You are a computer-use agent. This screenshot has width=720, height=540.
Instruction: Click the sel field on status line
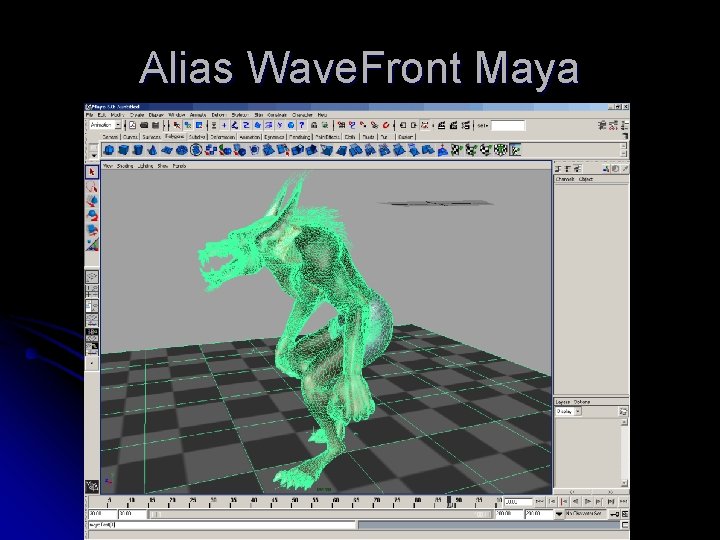click(507, 125)
